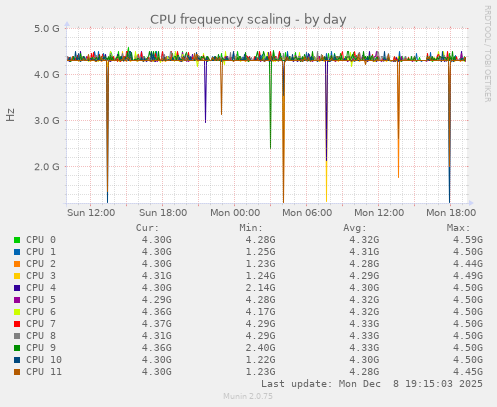497x407 pixels.
Task: Click the CPU 6 lime color swatch
Action: (17, 312)
